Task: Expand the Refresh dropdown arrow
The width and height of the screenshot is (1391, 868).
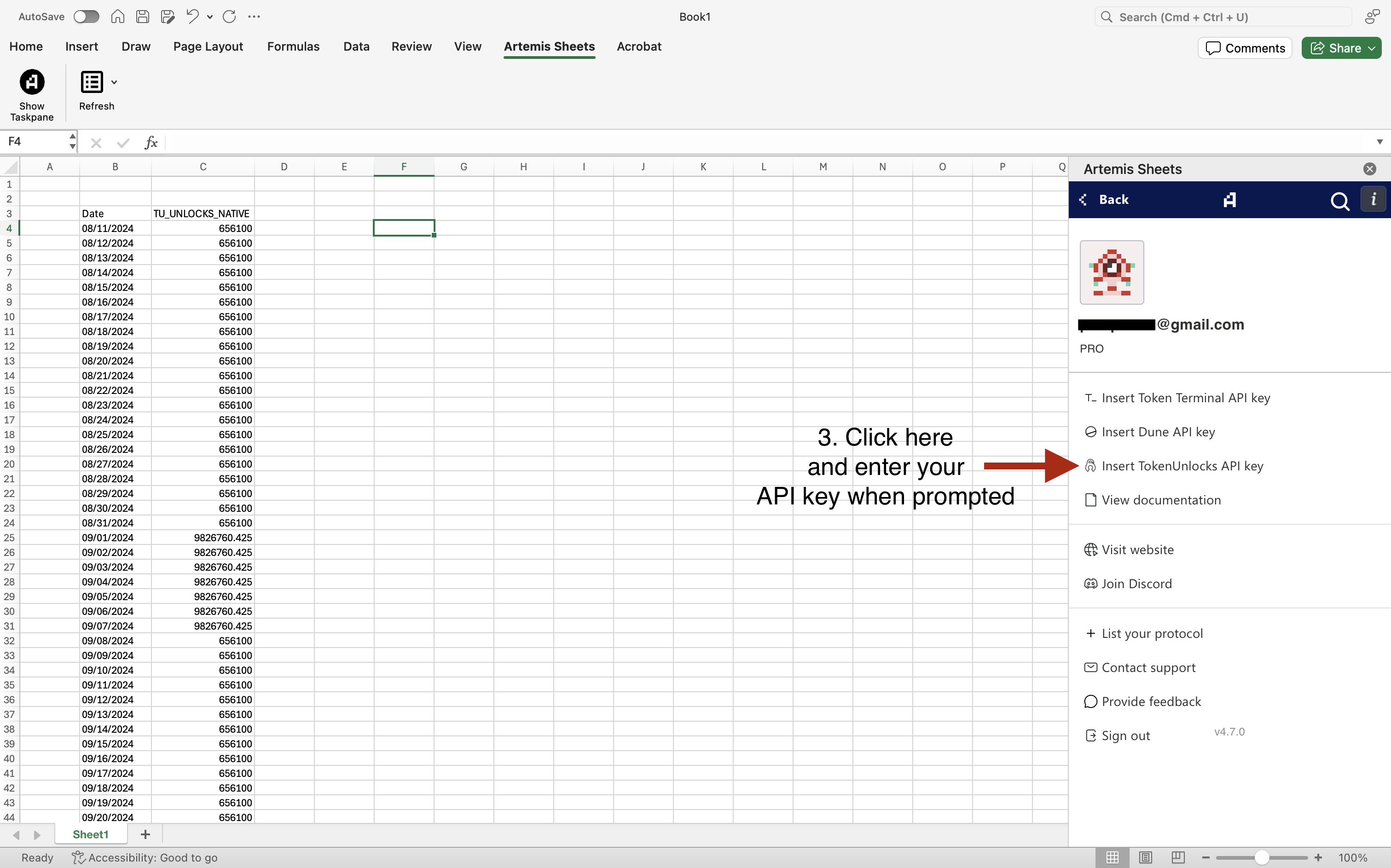Action: point(114,83)
